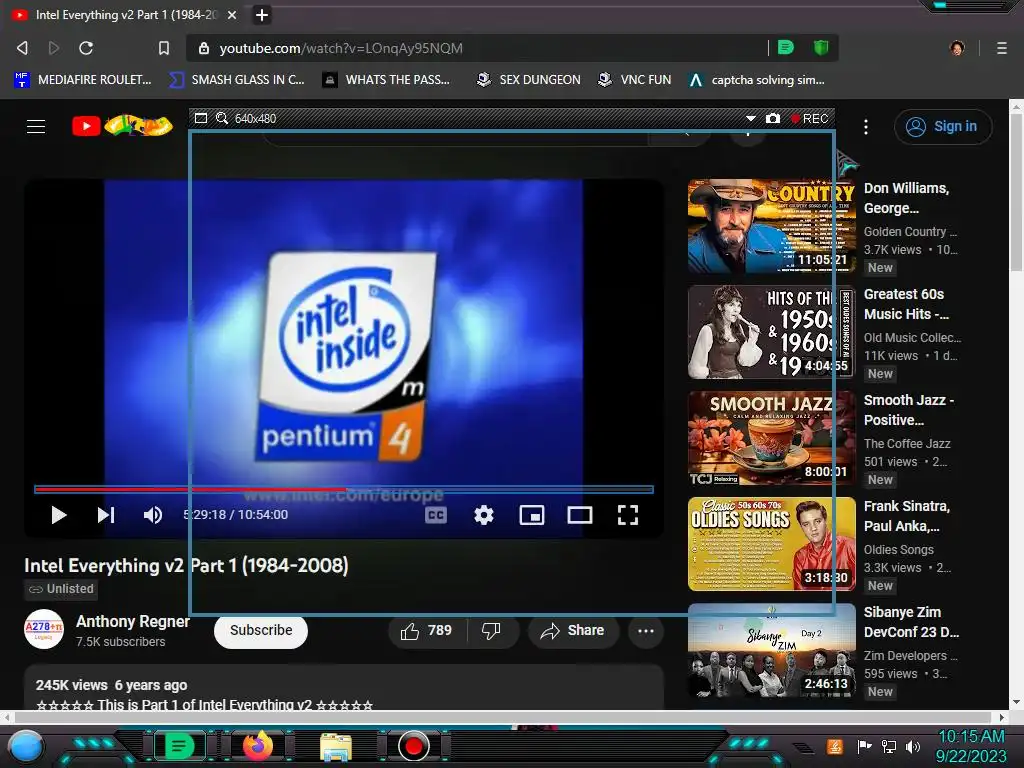The image size is (1024, 768).
Task: Enable miniplayer mode
Action: coord(532,515)
